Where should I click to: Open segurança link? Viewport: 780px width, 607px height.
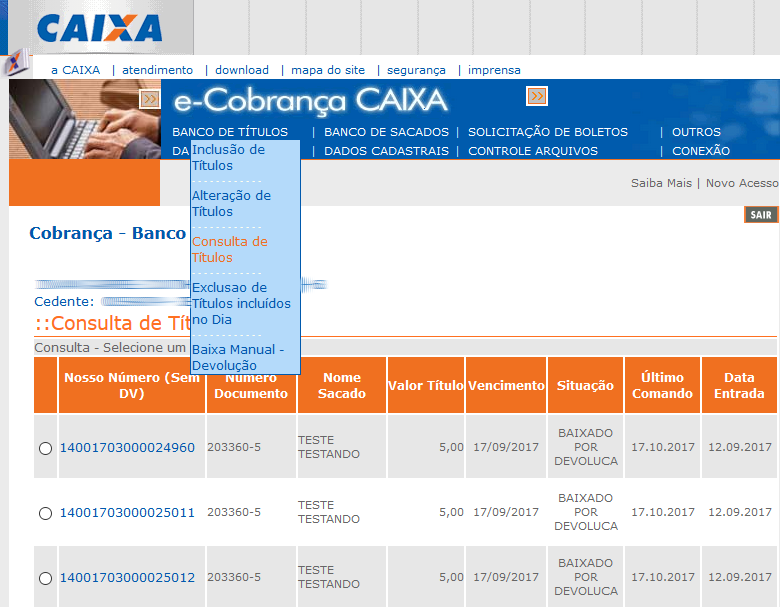point(416,70)
